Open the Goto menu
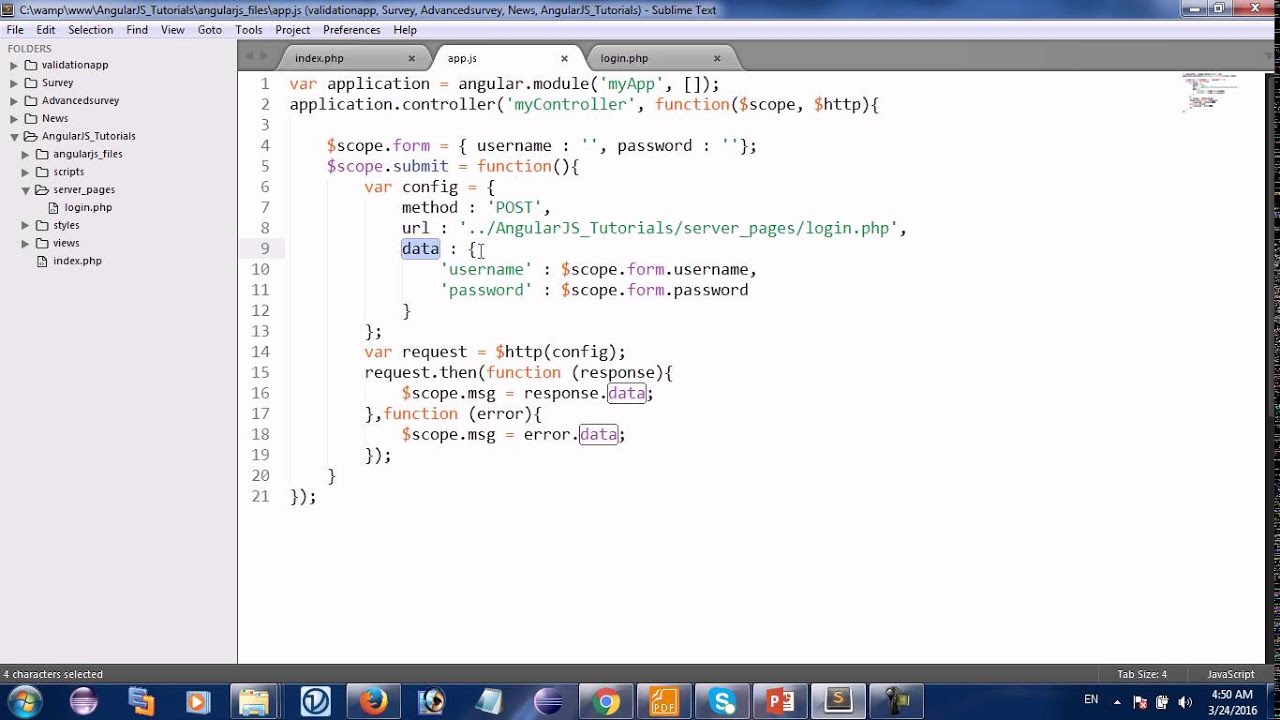1280x720 pixels. (x=210, y=30)
